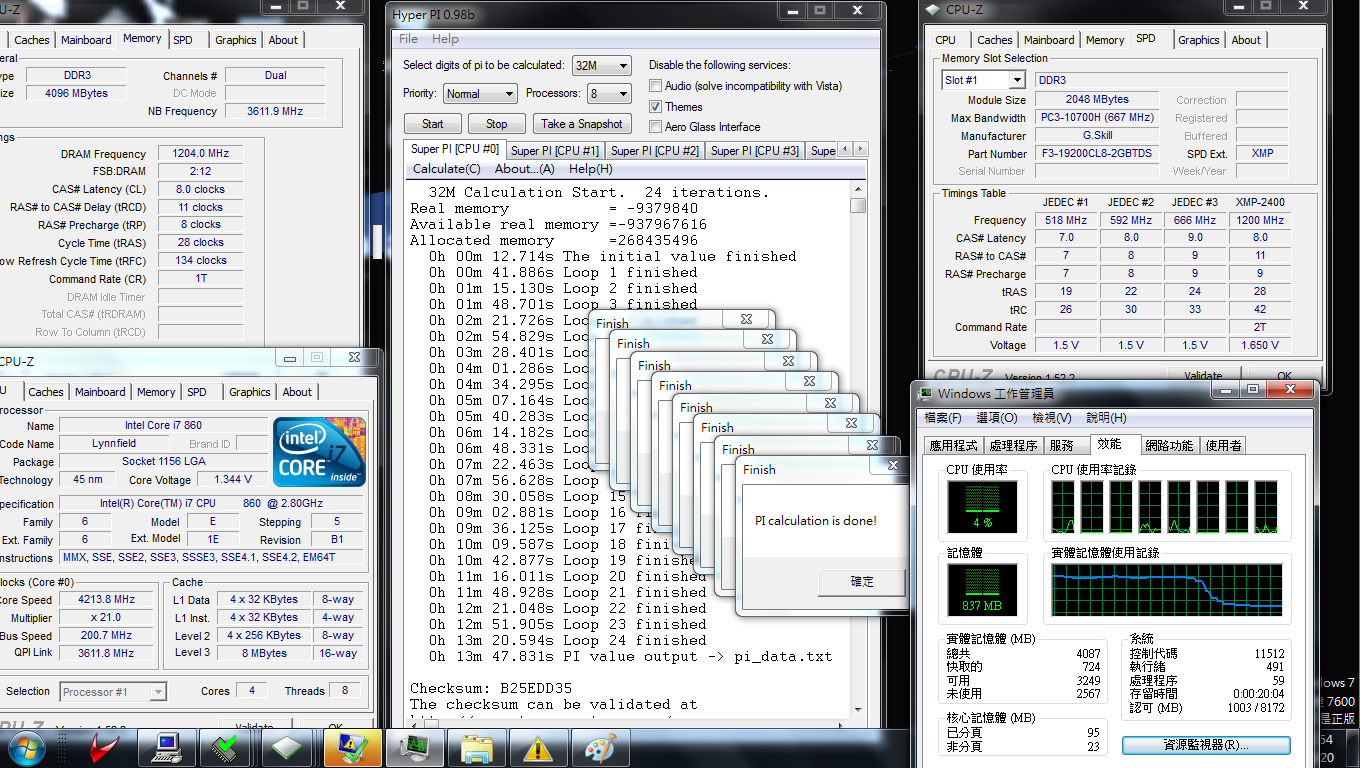Open the Hyper PI File menu
Viewport: 1360px width, 768px height.
408,39
